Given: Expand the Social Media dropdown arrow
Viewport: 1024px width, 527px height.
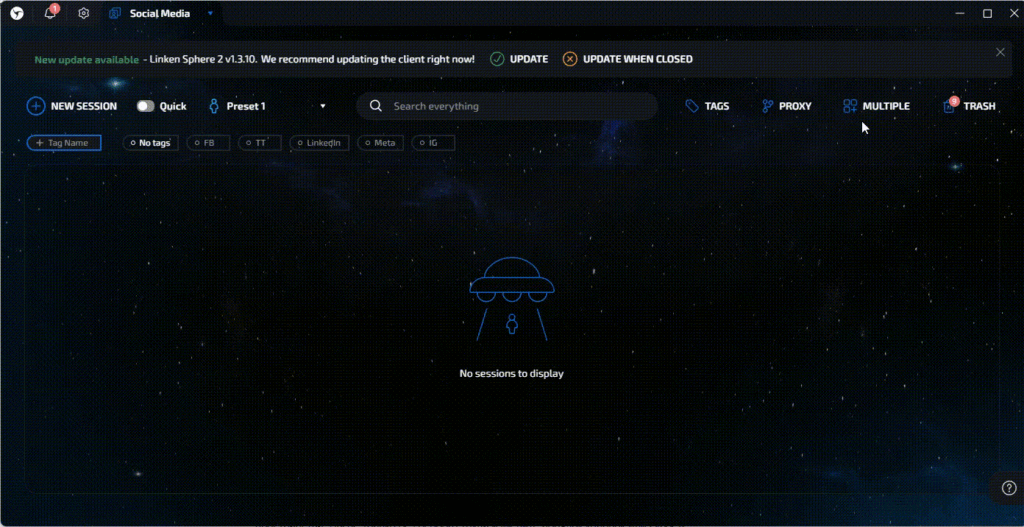Looking at the screenshot, I should pos(210,13).
